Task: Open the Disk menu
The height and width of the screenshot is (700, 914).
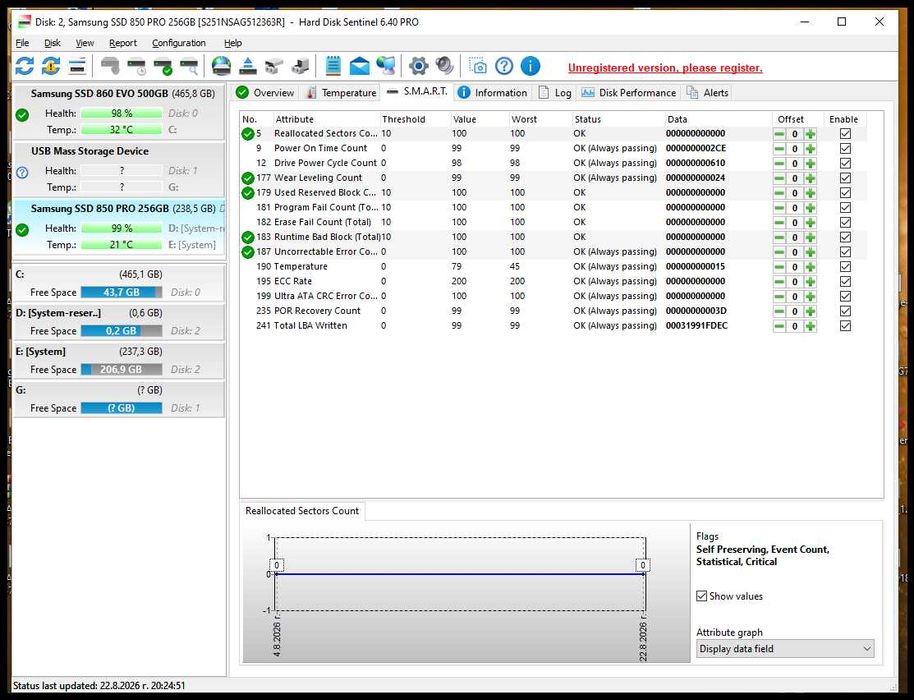Action: tap(52, 43)
